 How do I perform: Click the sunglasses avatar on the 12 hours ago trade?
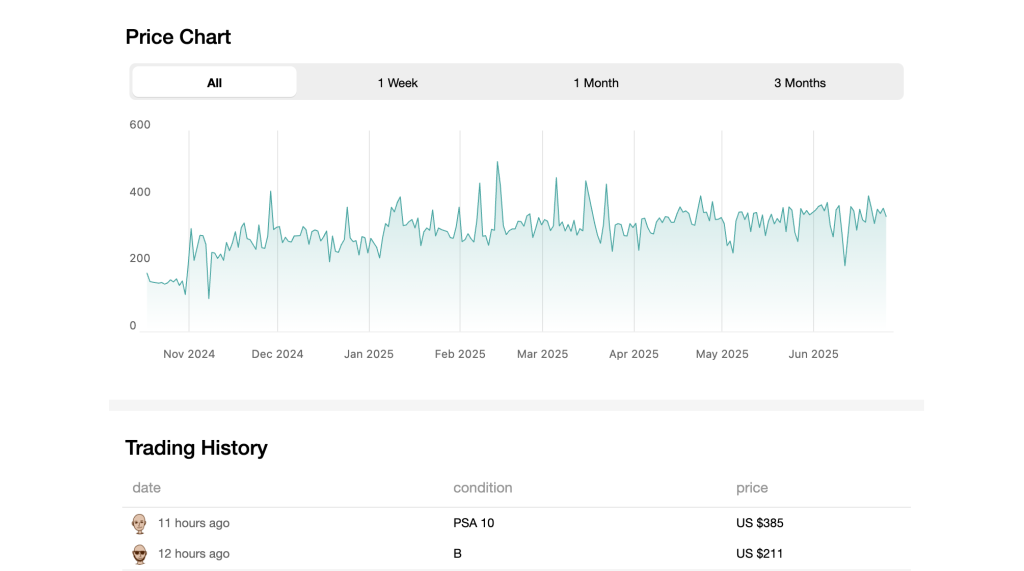(140, 554)
